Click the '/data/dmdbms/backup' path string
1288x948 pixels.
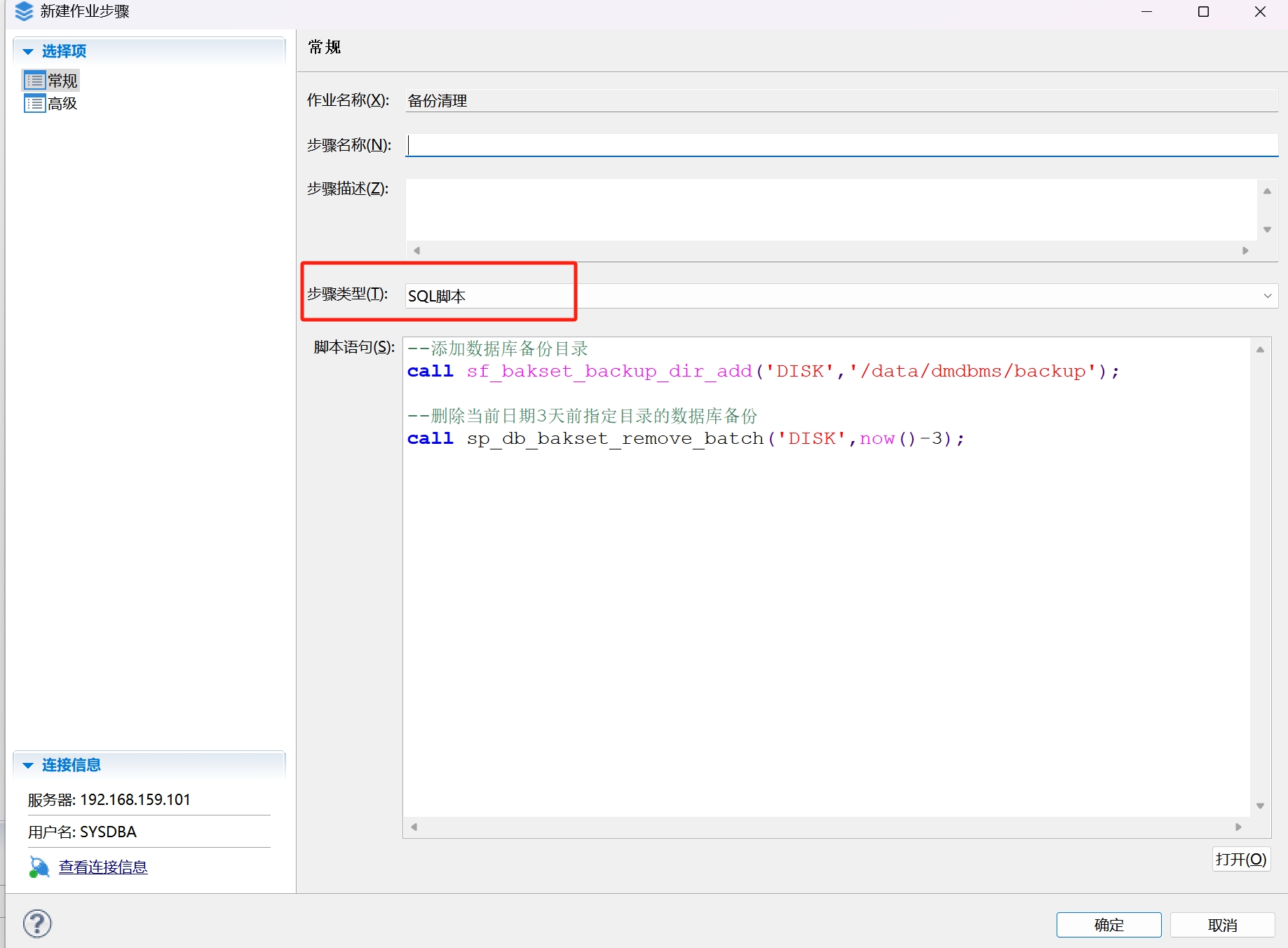(x=972, y=371)
